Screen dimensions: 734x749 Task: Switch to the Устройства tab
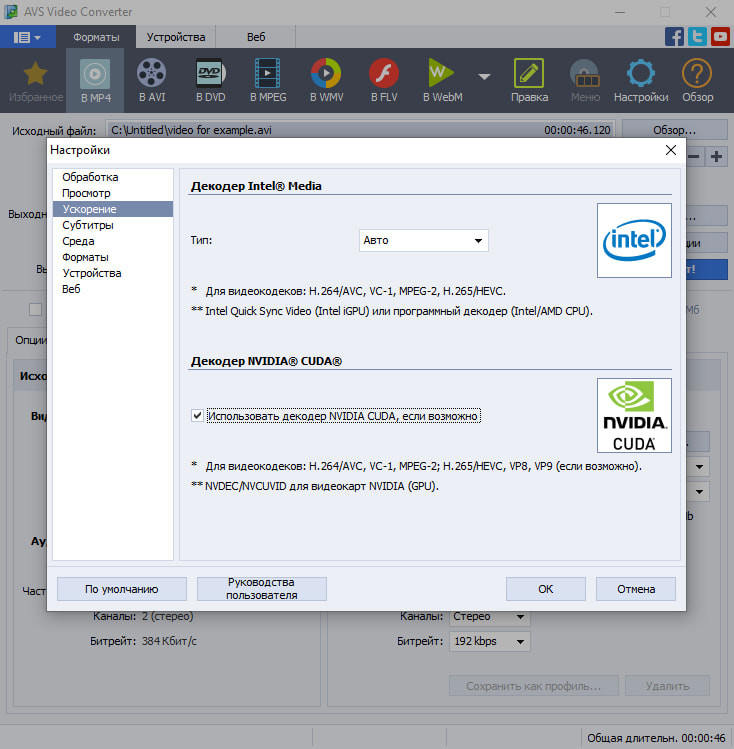click(176, 37)
